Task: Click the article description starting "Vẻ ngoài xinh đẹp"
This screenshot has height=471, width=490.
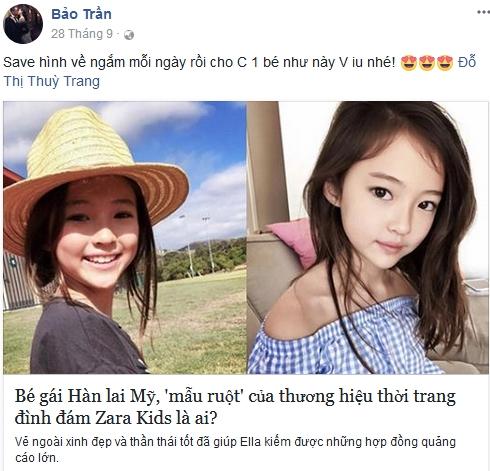Action: (x=235, y=449)
